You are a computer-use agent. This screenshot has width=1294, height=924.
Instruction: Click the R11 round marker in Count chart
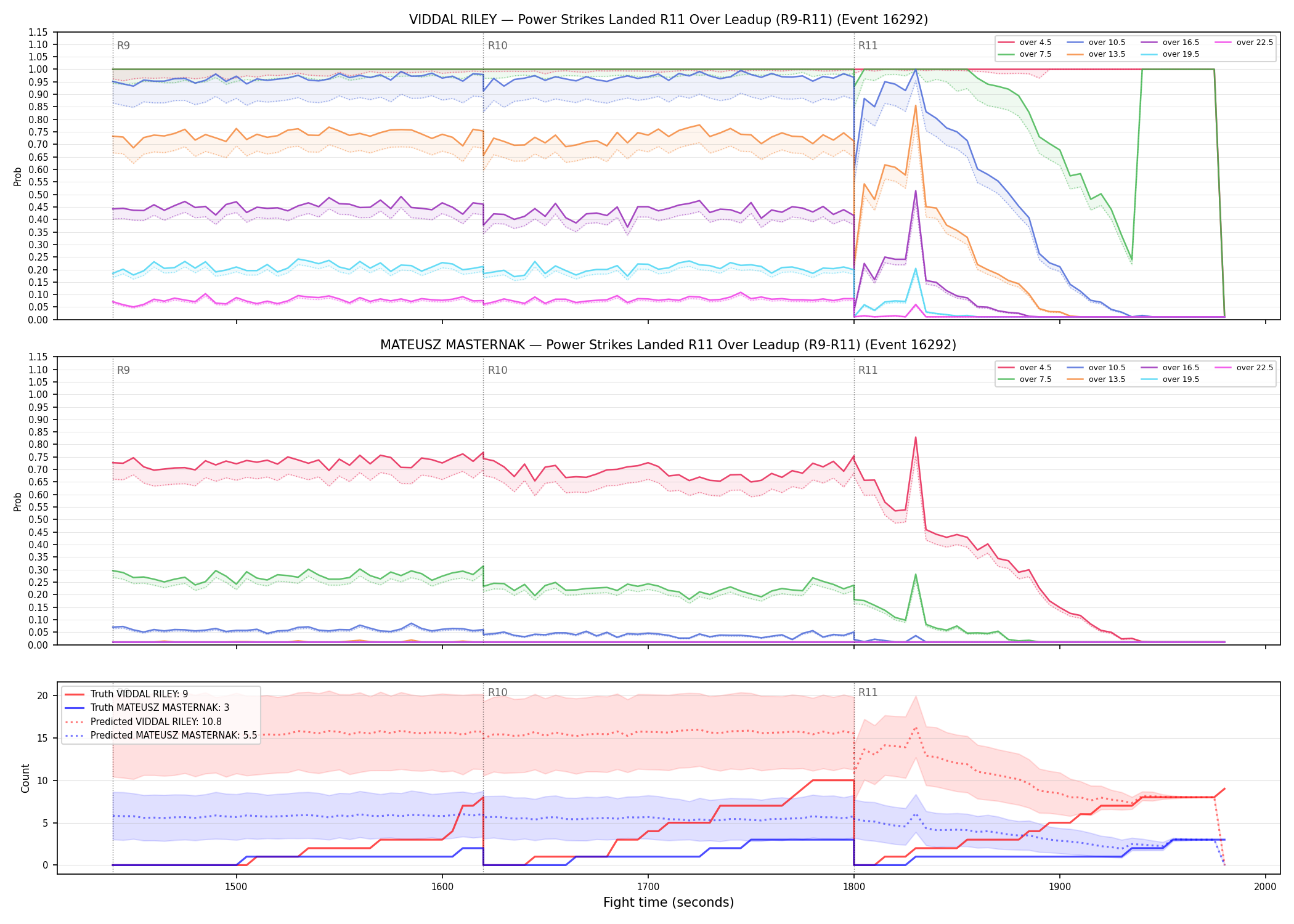[868, 692]
